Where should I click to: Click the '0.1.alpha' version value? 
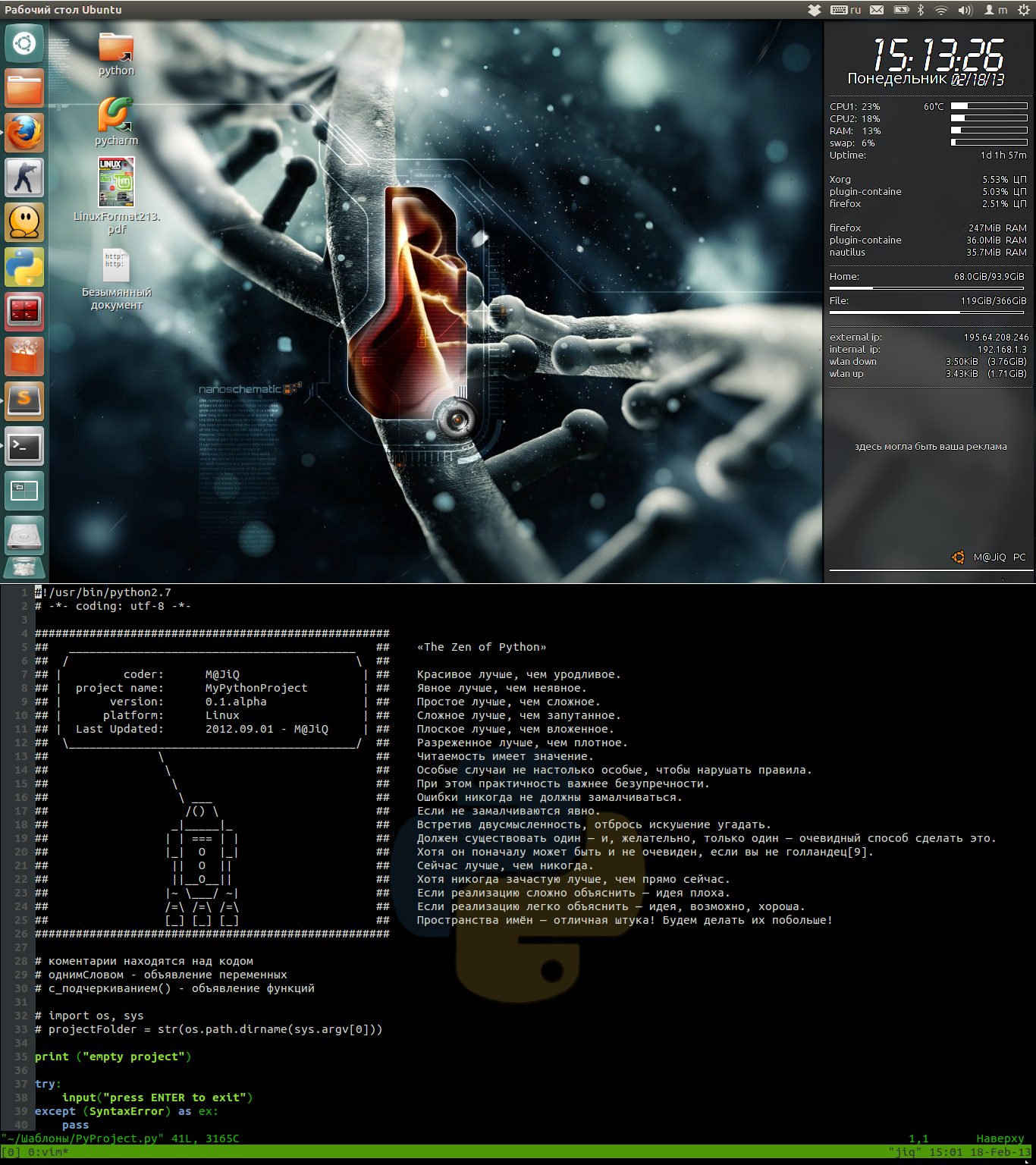(236, 702)
